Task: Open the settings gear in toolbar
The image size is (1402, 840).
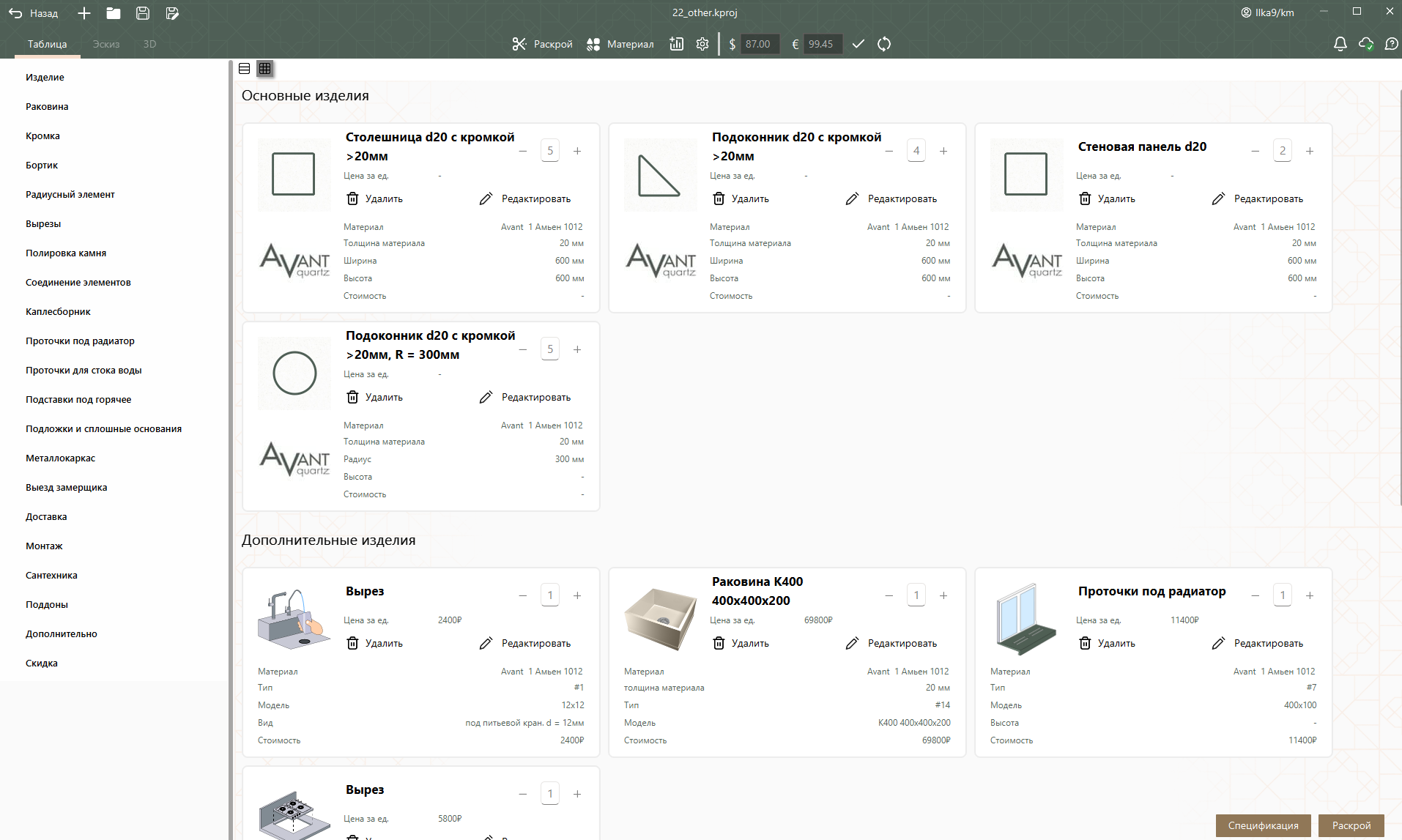Action: click(702, 44)
